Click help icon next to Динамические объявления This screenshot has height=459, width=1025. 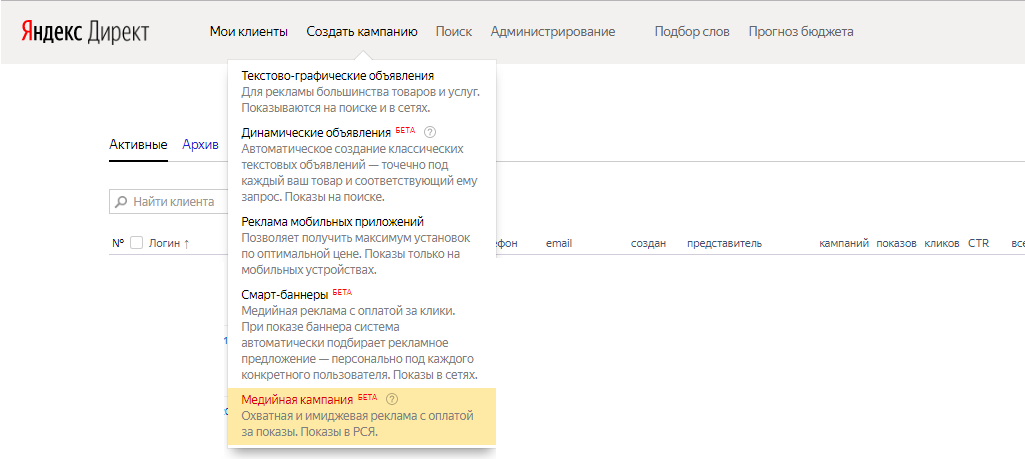429,132
